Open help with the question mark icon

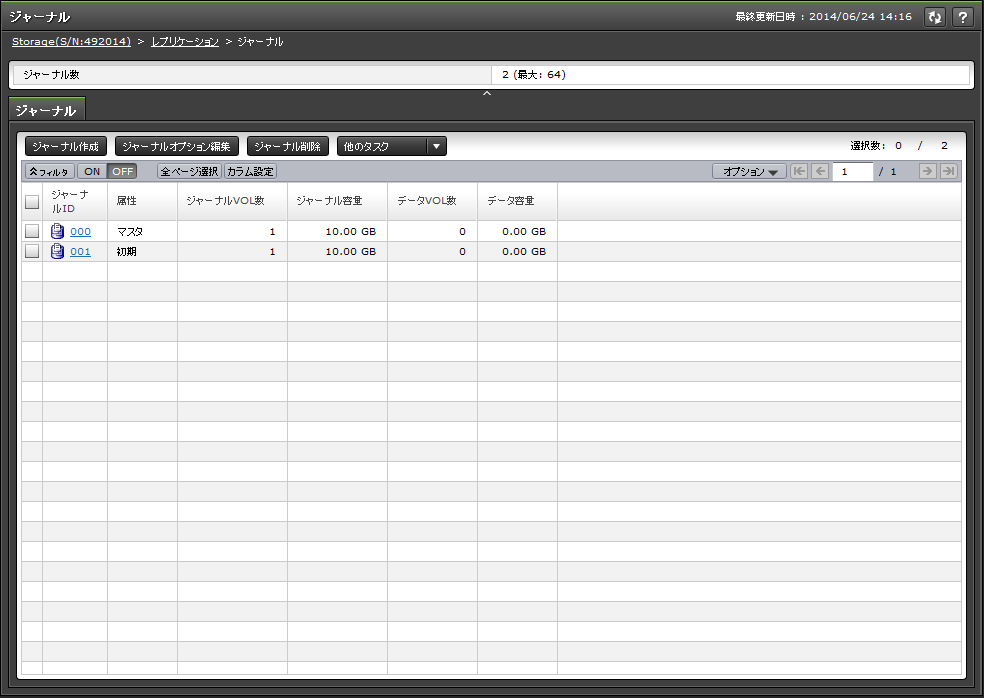[963, 17]
